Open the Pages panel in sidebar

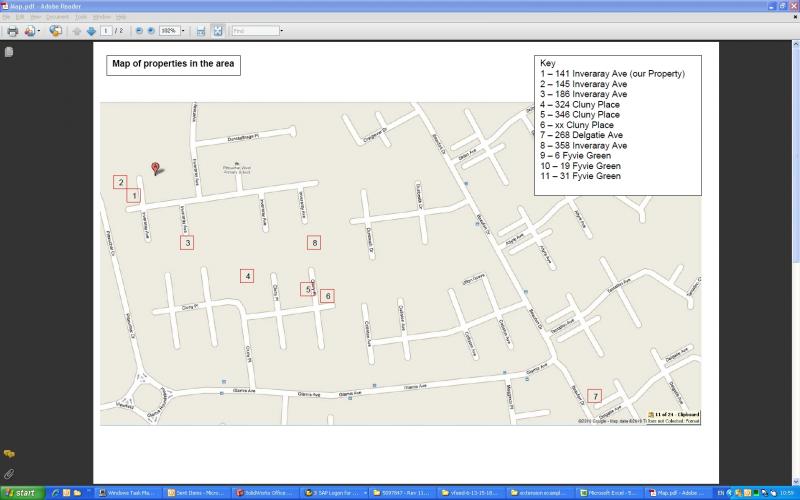pyautogui.click(x=9, y=52)
